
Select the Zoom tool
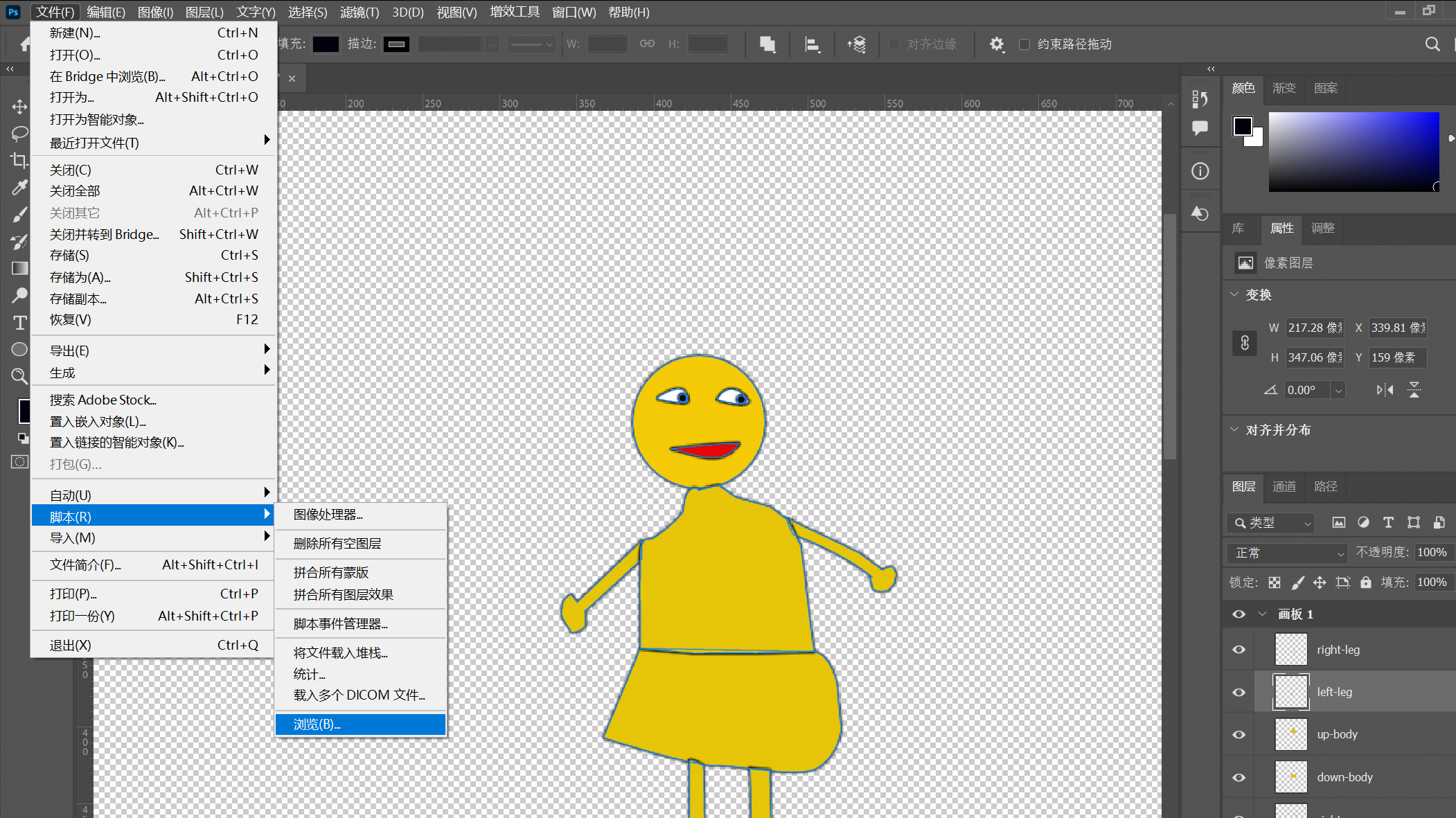coord(19,376)
